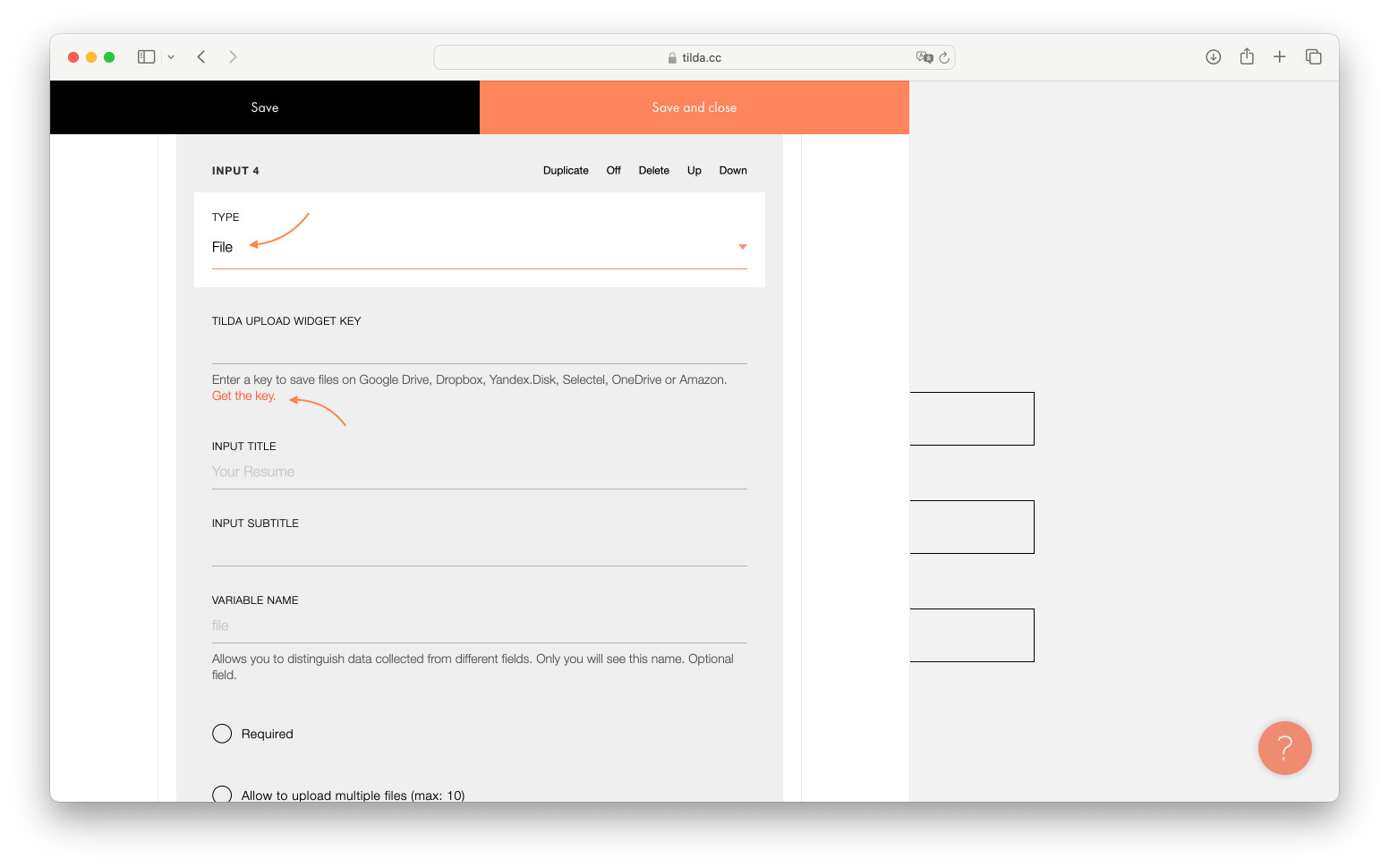Click the back navigation arrow
This screenshot has width=1389, height=868.
click(200, 56)
